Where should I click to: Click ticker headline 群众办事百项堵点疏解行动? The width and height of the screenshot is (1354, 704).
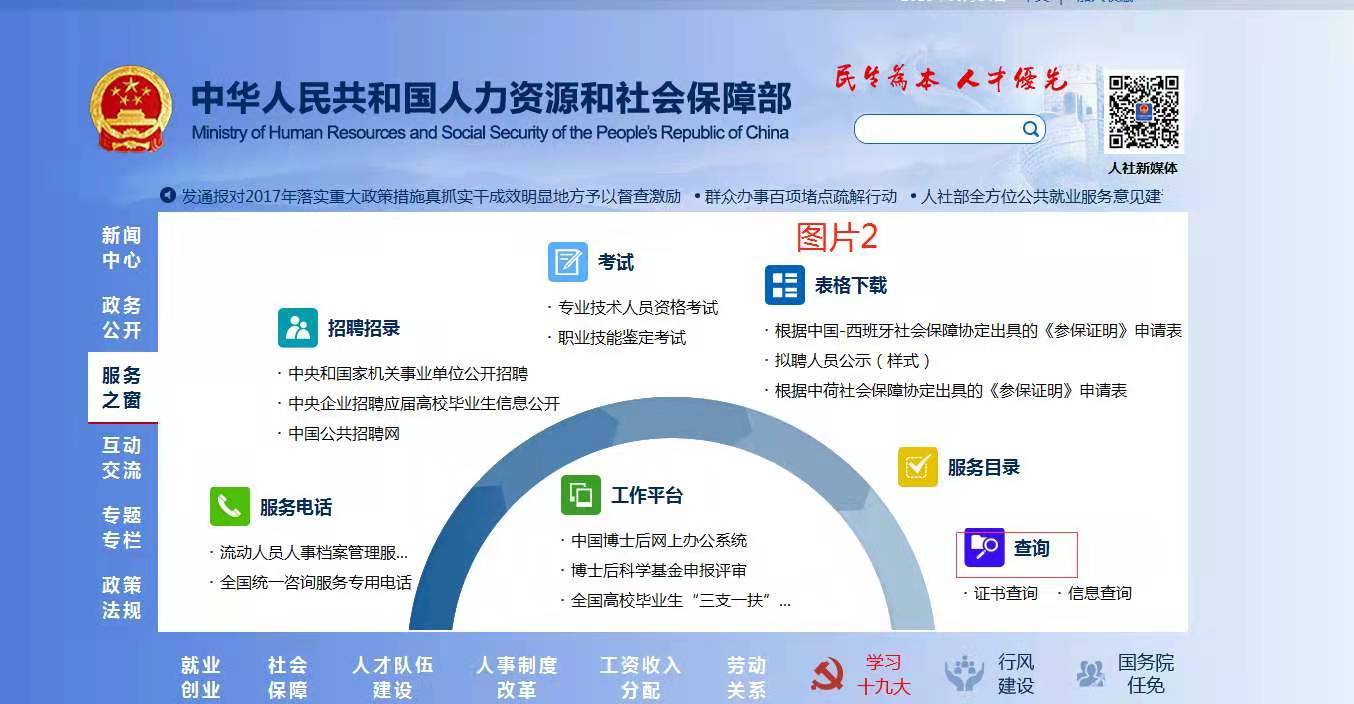coord(801,196)
